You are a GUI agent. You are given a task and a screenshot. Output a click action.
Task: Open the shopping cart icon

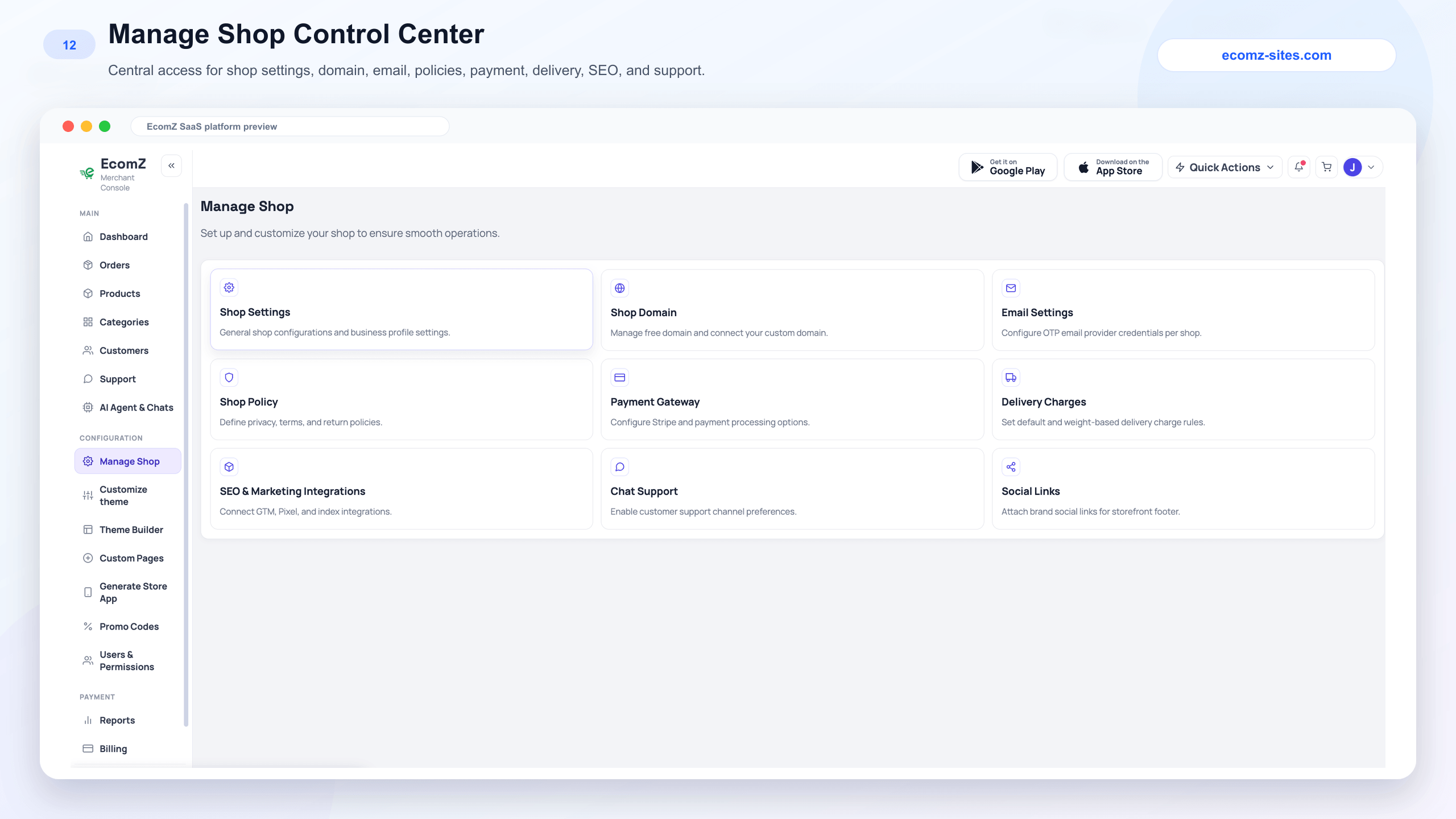(1327, 167)
